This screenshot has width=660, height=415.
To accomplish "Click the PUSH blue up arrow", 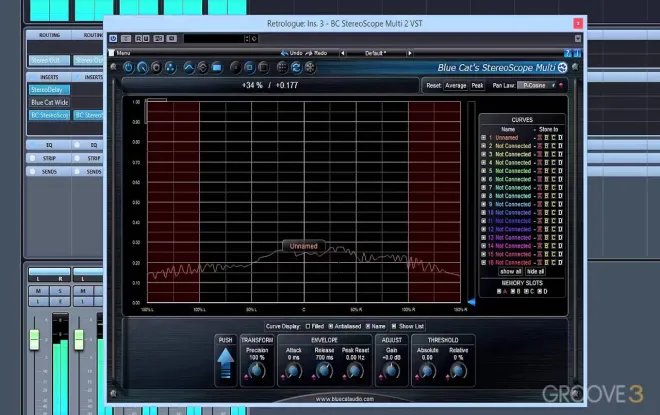I will pos(225,363).
